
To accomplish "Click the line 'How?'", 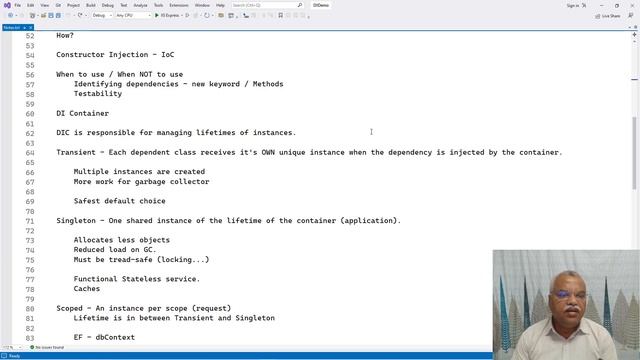I will point(65,36).
